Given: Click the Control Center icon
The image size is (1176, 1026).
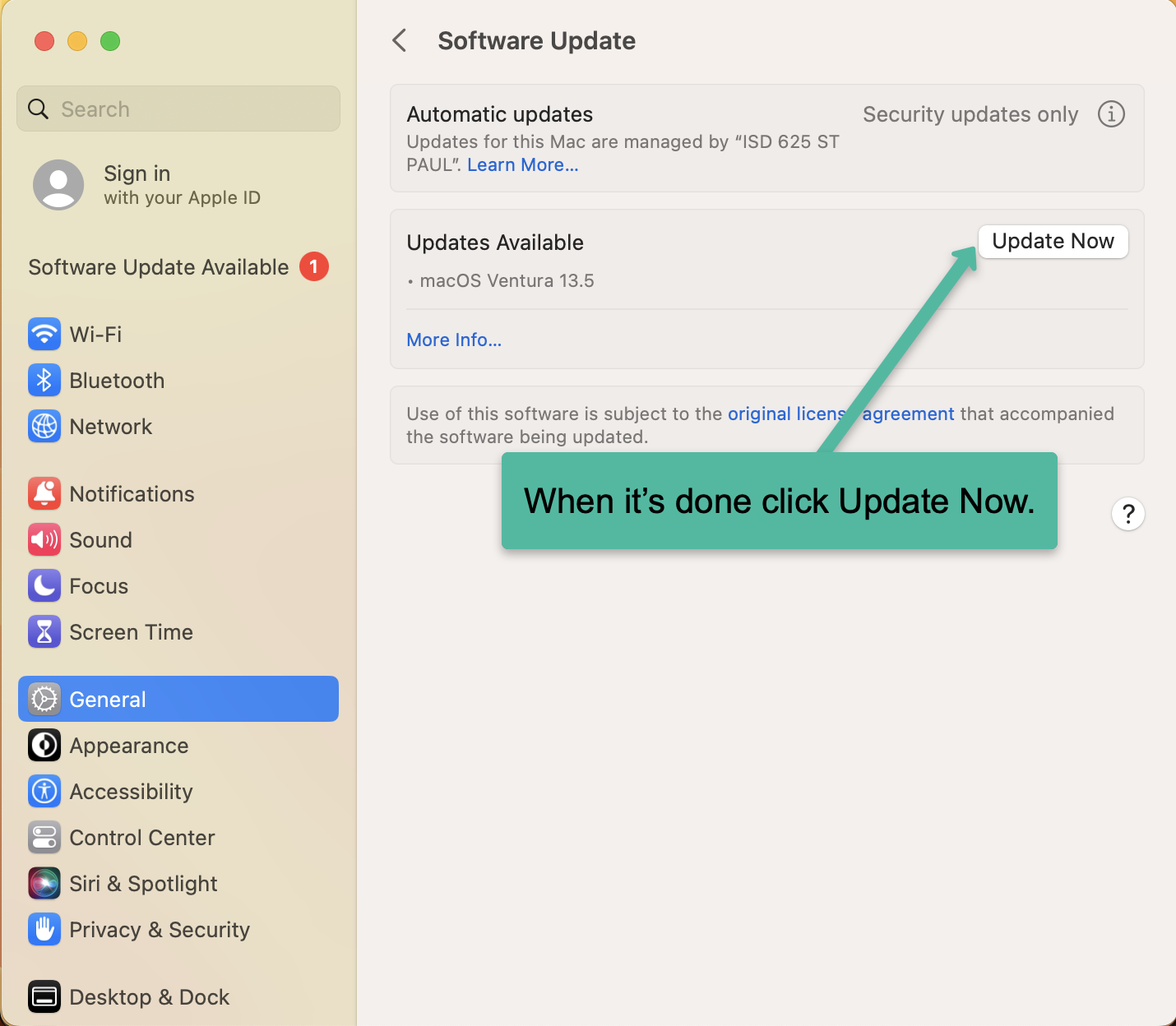Looking at the screenshot, I should pos(44,837).
